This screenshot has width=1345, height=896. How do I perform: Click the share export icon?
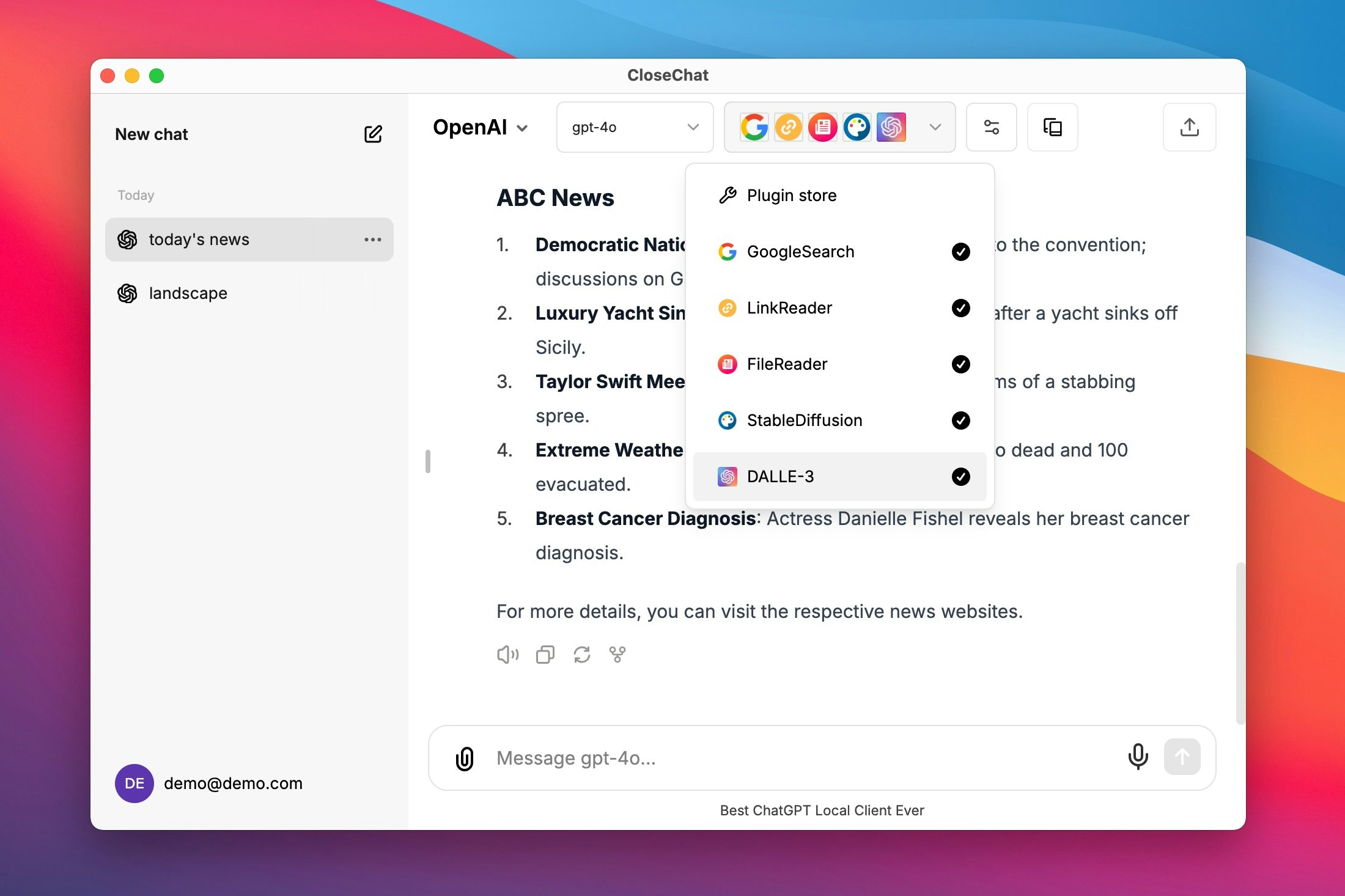[x=1189, y=127]
